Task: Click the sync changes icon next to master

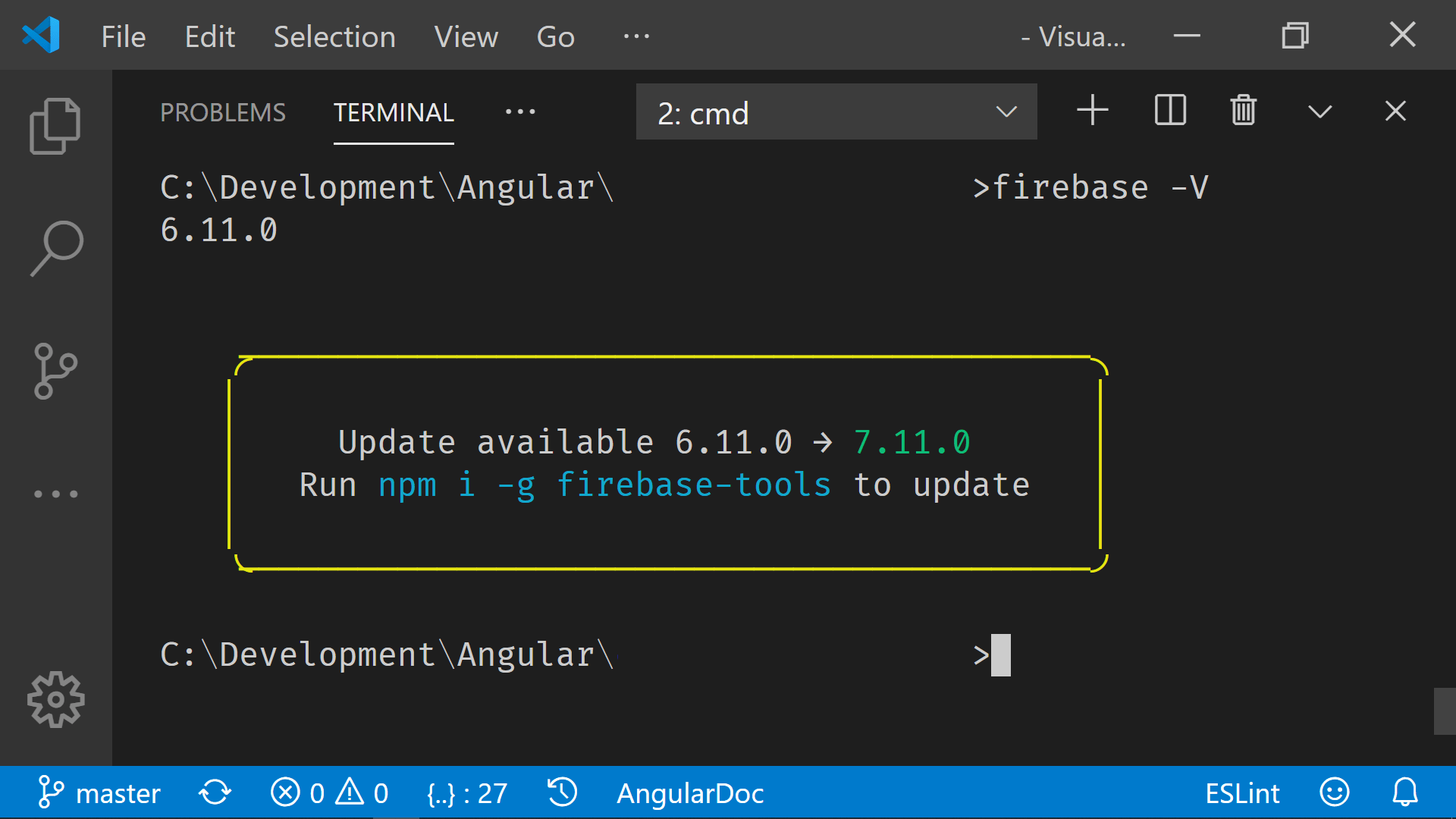Action: (215, 793)
